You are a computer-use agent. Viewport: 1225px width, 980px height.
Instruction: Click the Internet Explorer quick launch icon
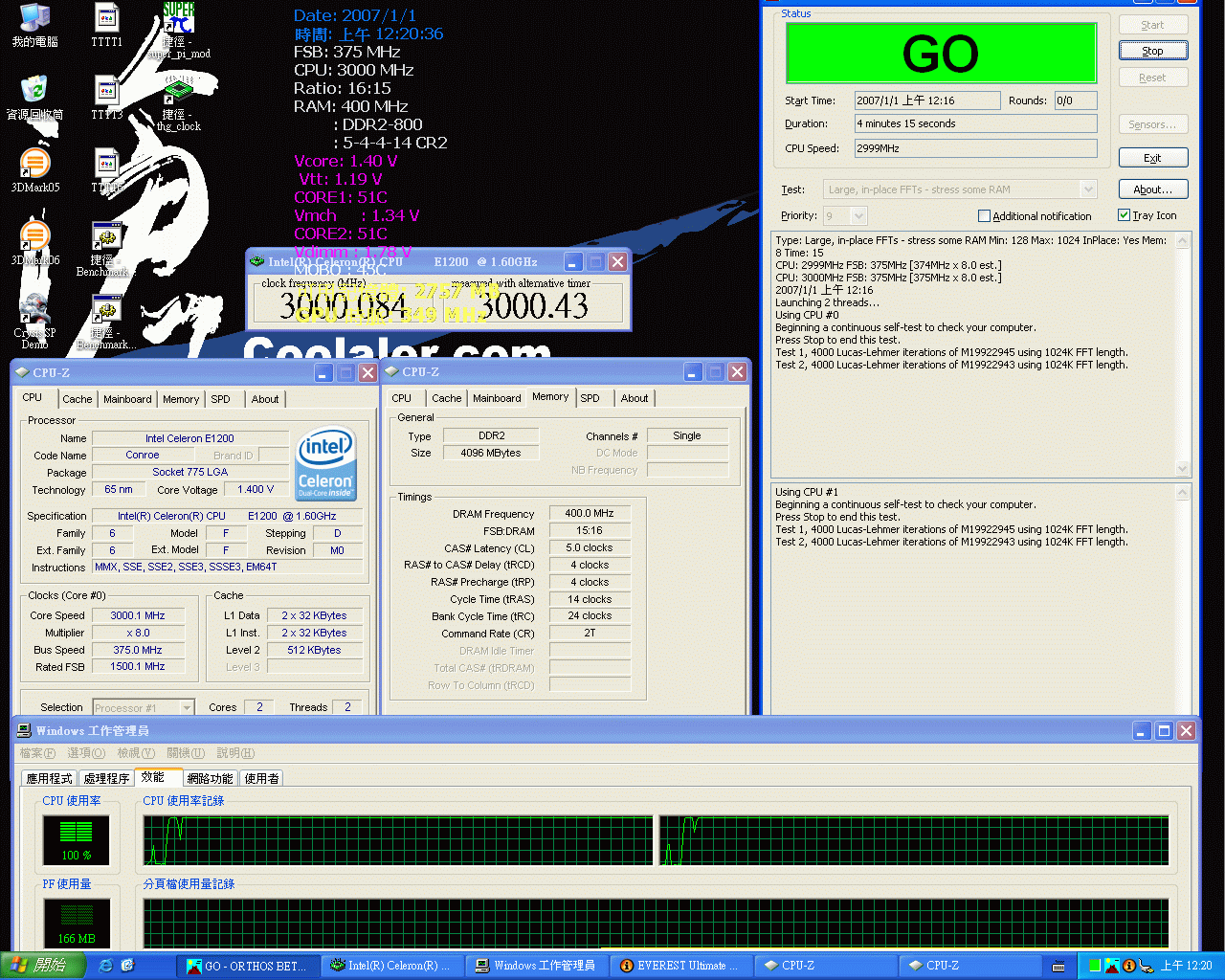pyautogui.click(x=105, y=966)
